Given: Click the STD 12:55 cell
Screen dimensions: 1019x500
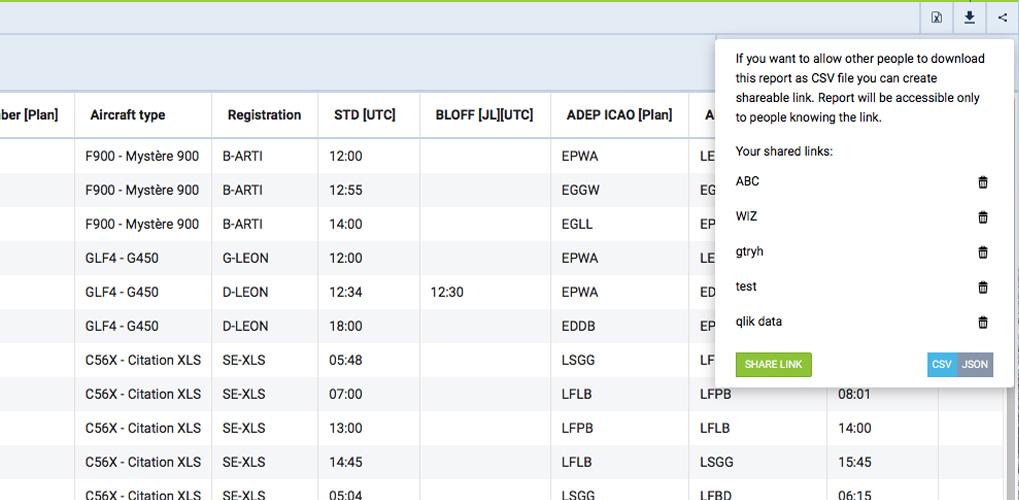Looking at the screenshot, I should point(368,191).
